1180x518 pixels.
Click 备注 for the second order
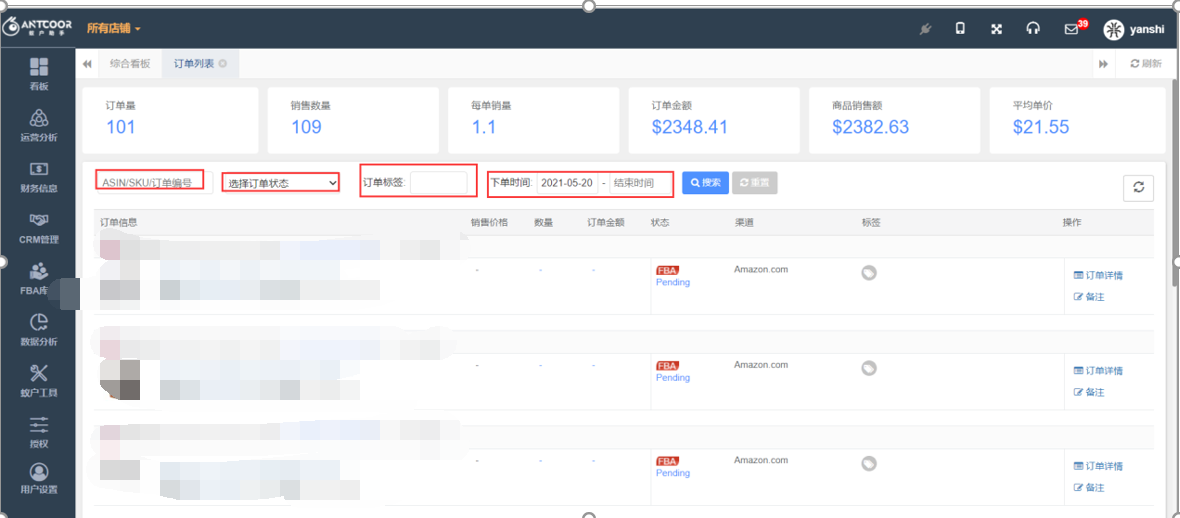click(1089, 392)
